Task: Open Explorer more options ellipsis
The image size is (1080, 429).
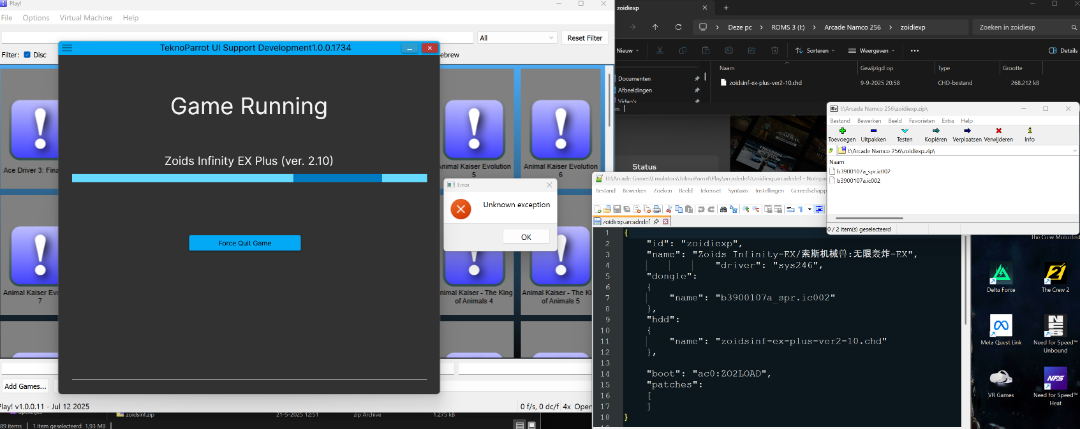Action: [915, 51]
